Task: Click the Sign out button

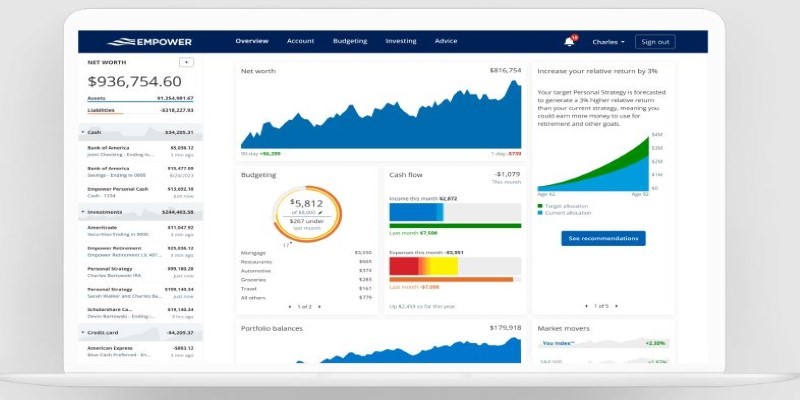Action: tap(655, 42)
